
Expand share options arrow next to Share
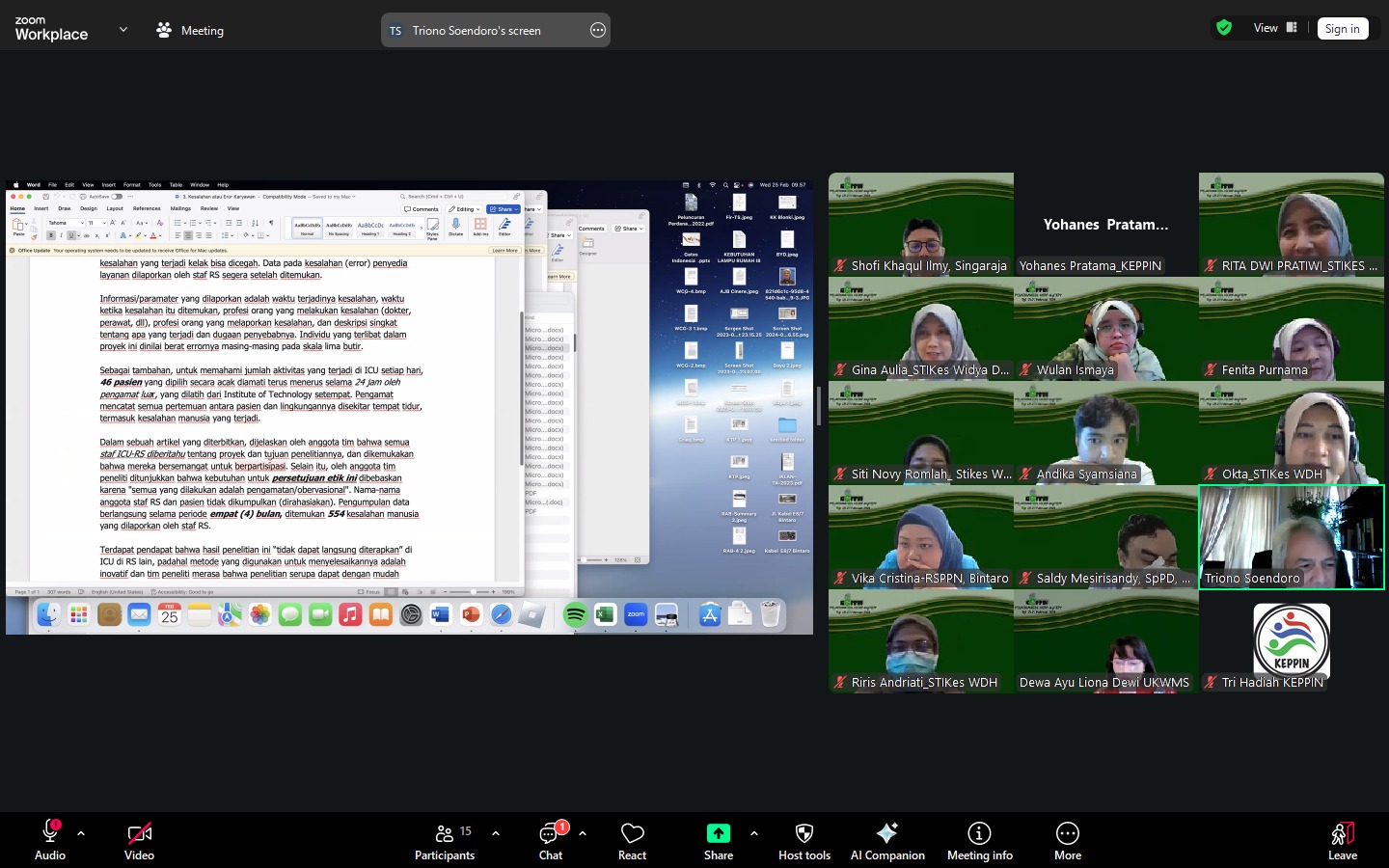pyautogui.click(x=754, y=833)
